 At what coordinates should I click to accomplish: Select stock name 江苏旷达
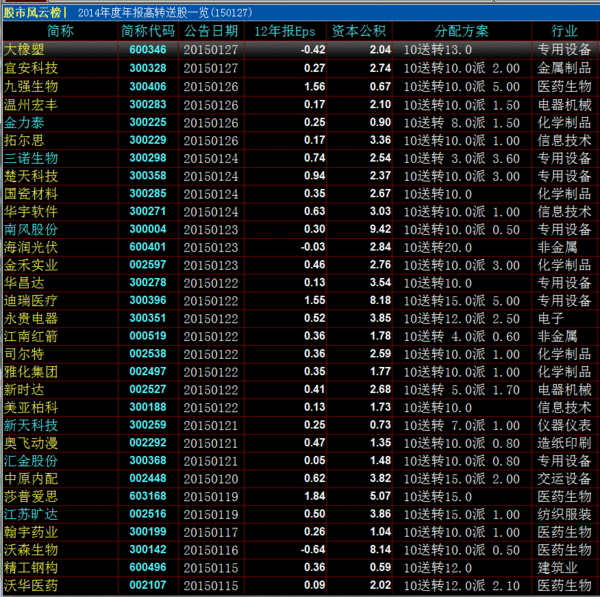[x=31, y=514]
